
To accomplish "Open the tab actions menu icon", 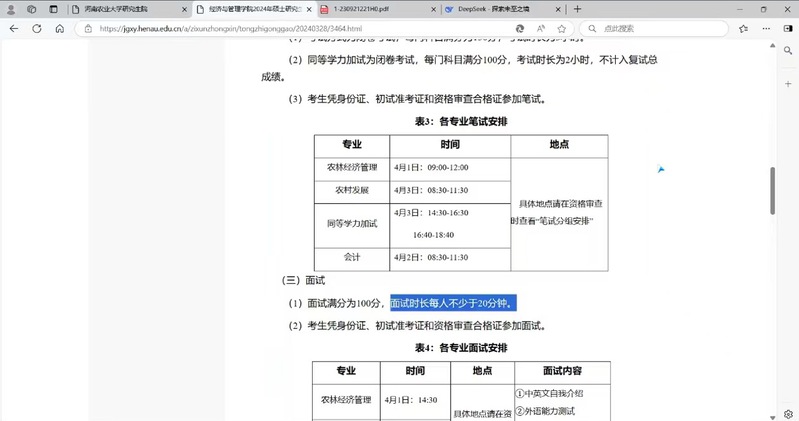I will pos(54,9).
